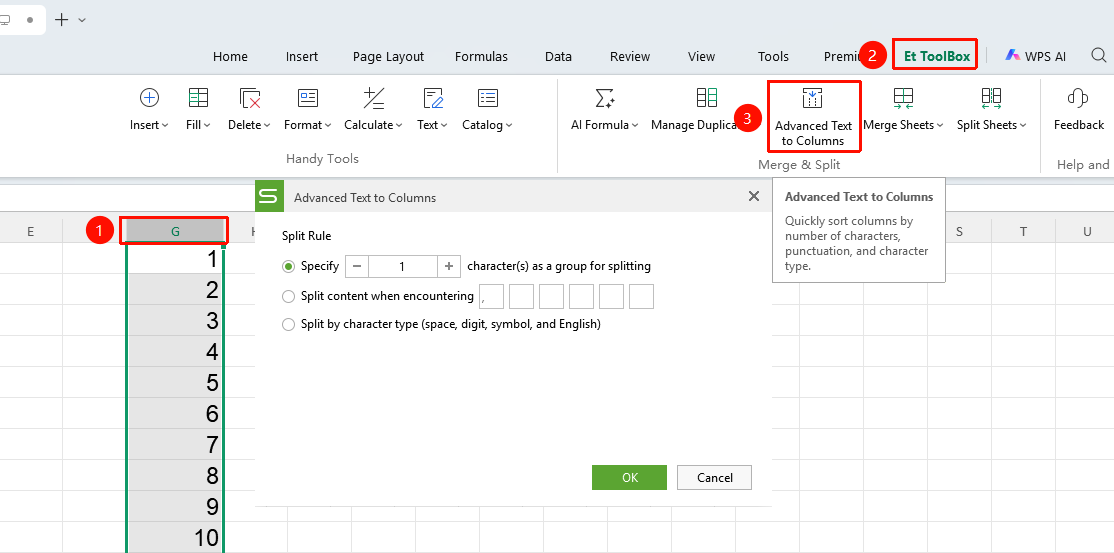Viewport: 1114px width, 553px height.
Task: Confirm the split with OK
Action: (x=629, y=478)
